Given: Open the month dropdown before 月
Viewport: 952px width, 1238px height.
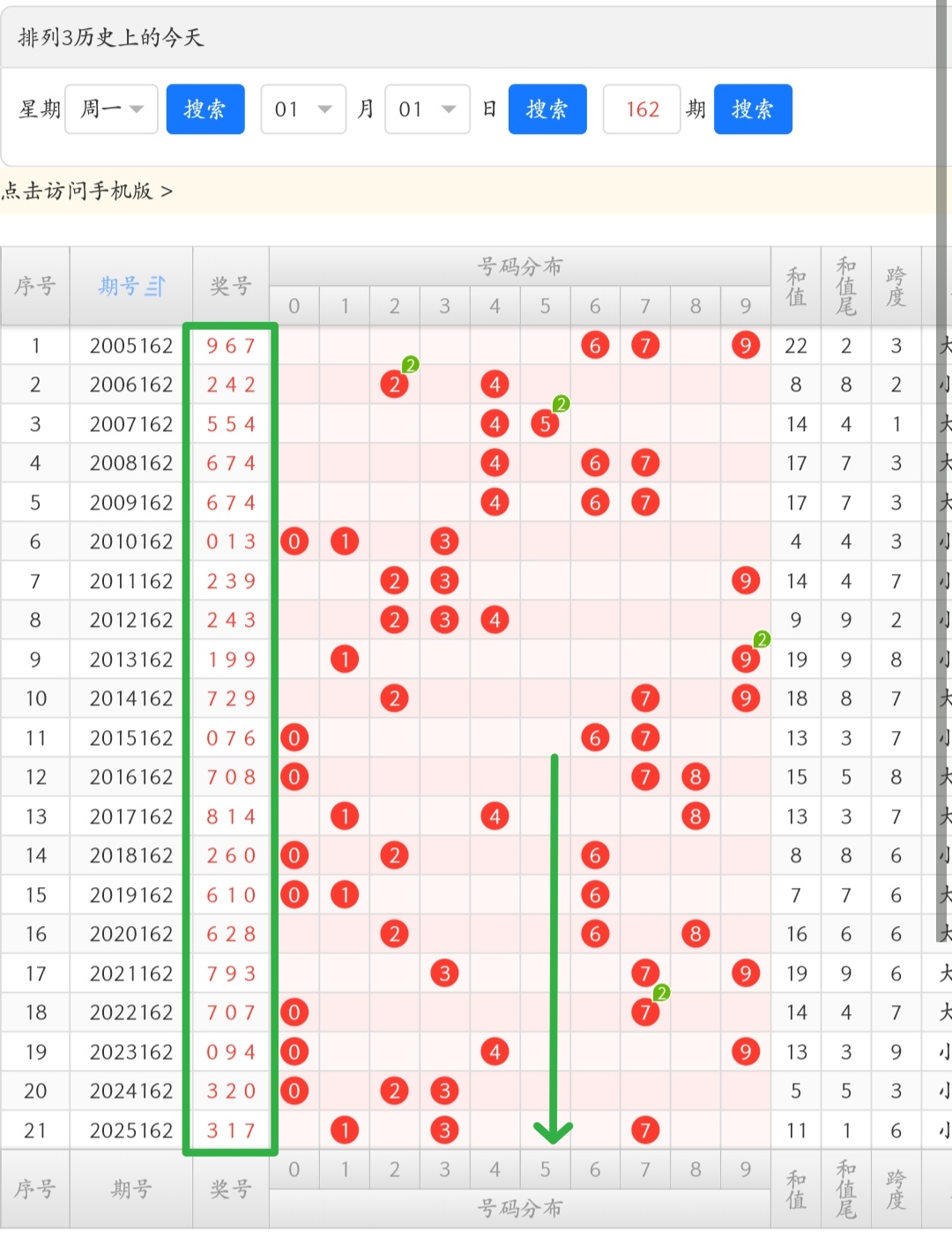Looking at the screenshot, I should (x=303, y=109).
